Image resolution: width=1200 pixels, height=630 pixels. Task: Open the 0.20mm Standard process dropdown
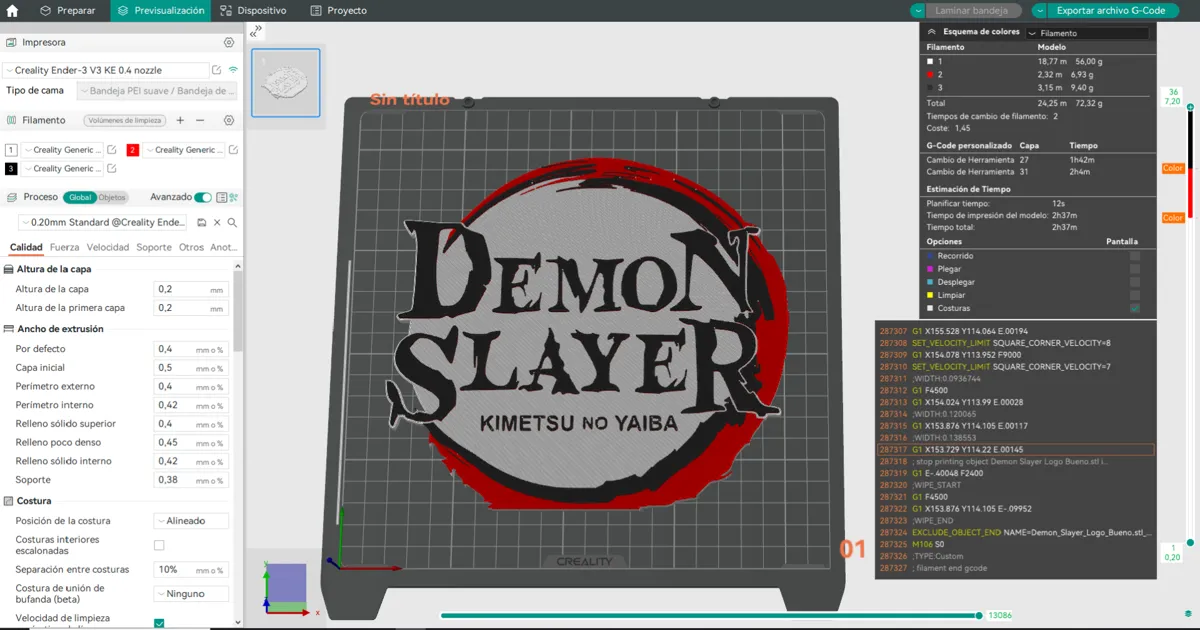[x=104, y=222]
